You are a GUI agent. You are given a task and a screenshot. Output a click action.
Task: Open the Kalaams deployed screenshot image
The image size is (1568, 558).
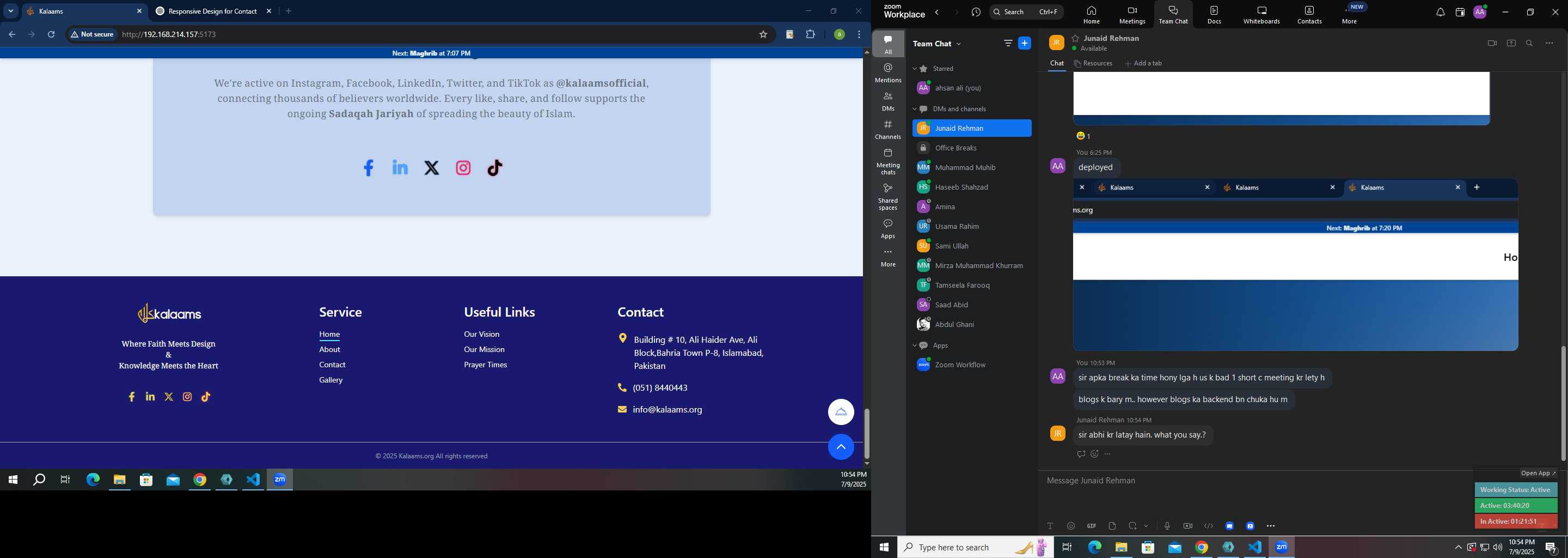[x=1295, y=265]
